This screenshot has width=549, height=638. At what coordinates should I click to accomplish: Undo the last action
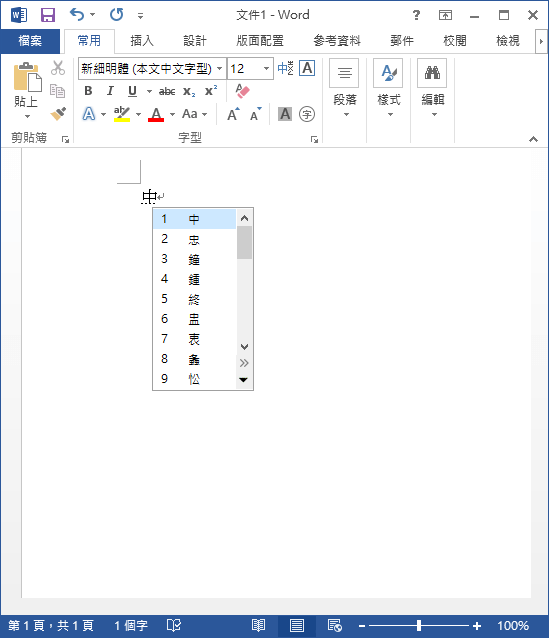point(77,15)
